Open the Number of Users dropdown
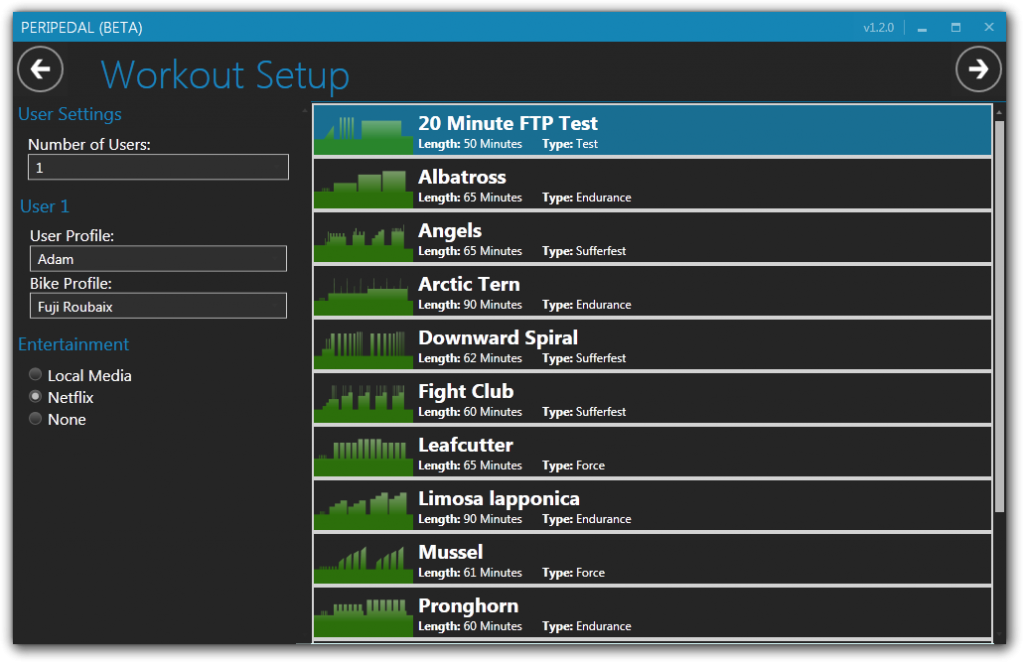The width and height of the screenshot is (1024, 663). pyautogui.click(x=158, y=168)
